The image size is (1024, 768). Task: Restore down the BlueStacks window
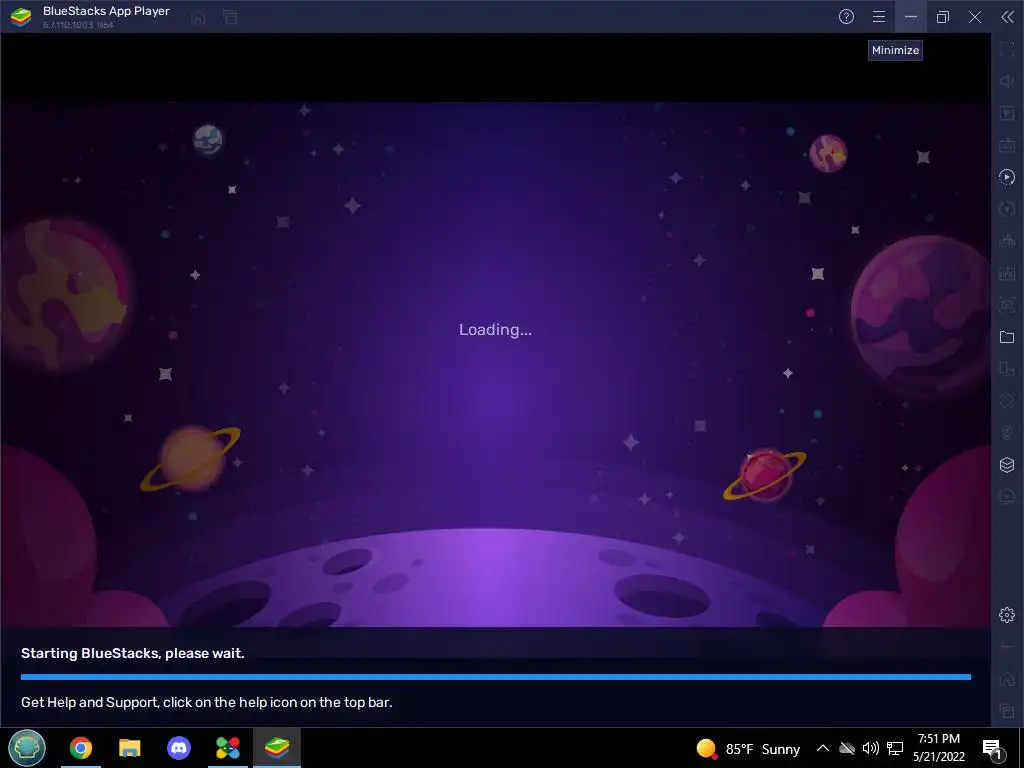[943, 17]
